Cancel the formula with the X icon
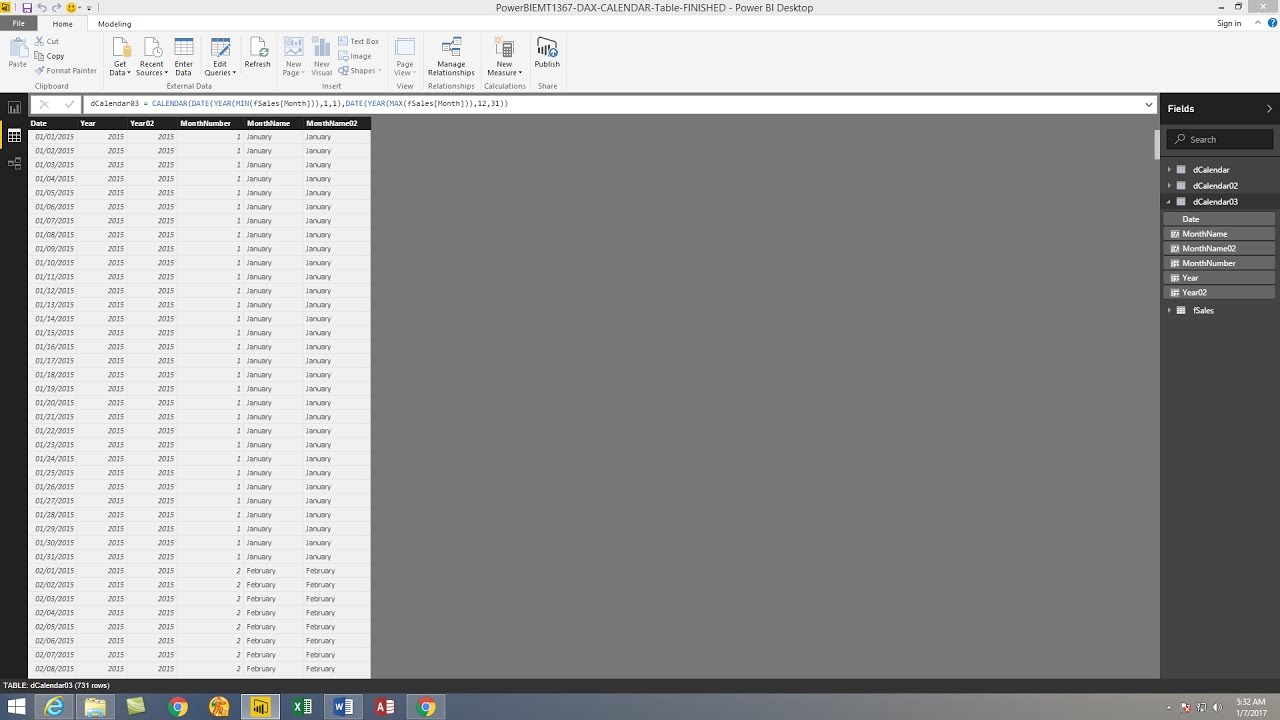Viewport: 1280px width, 720px height. click(44, 104)
